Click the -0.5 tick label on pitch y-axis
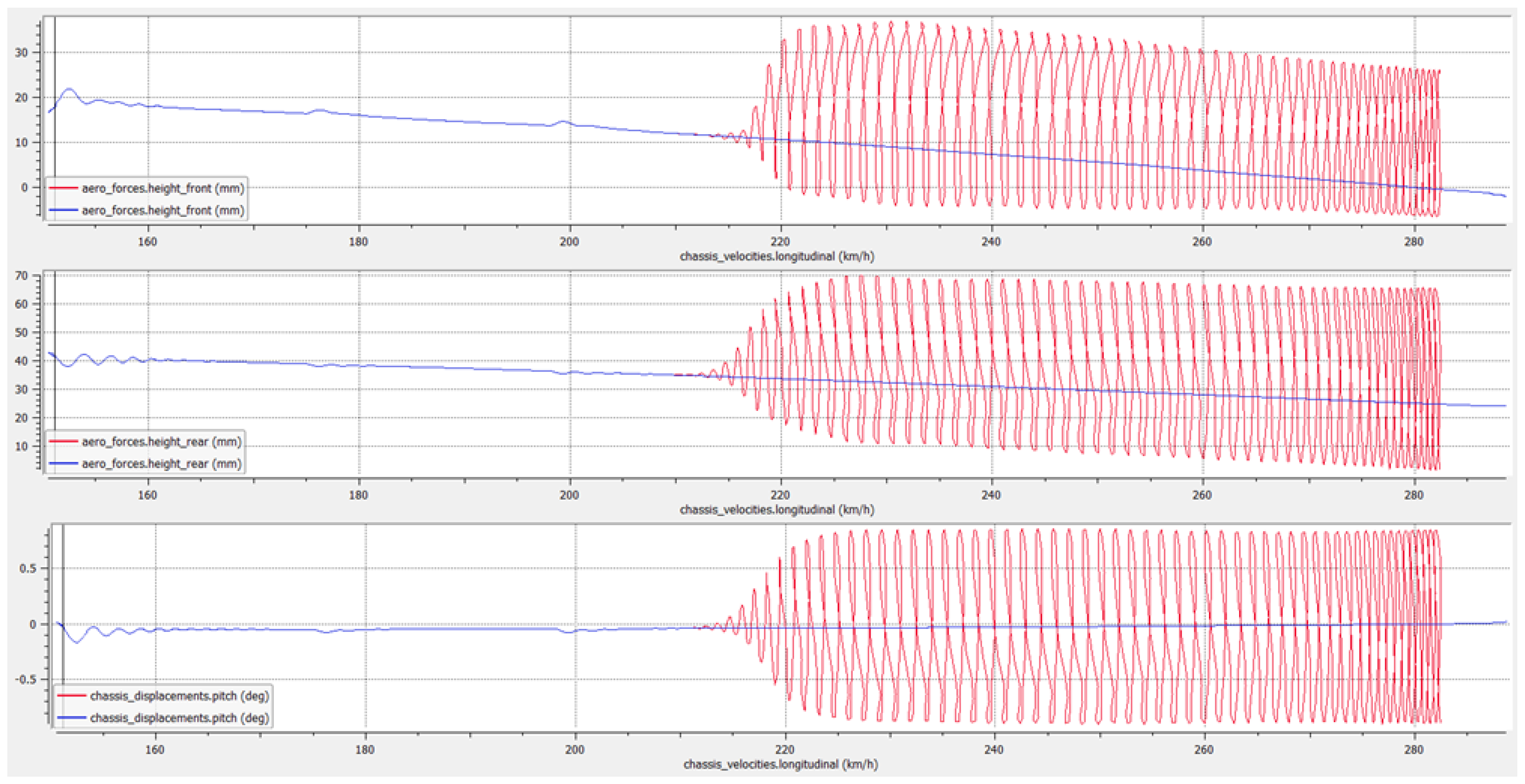The height and width of the screenshot is (784, 1525). [x=25, y=679]
